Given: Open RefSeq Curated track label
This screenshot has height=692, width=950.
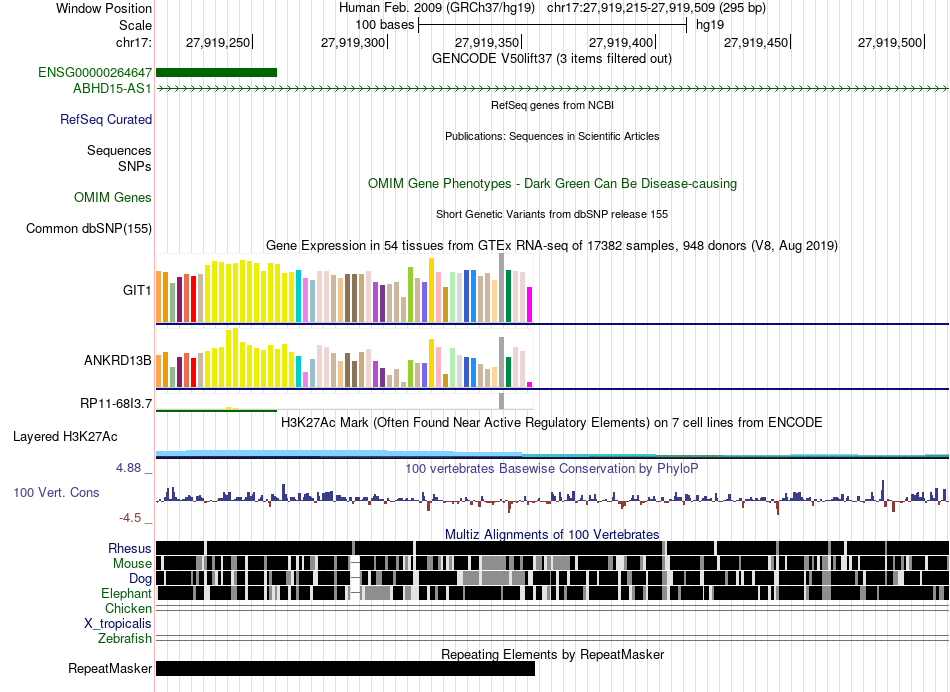Looking at the screenshot, I should [x=105, y=119].
